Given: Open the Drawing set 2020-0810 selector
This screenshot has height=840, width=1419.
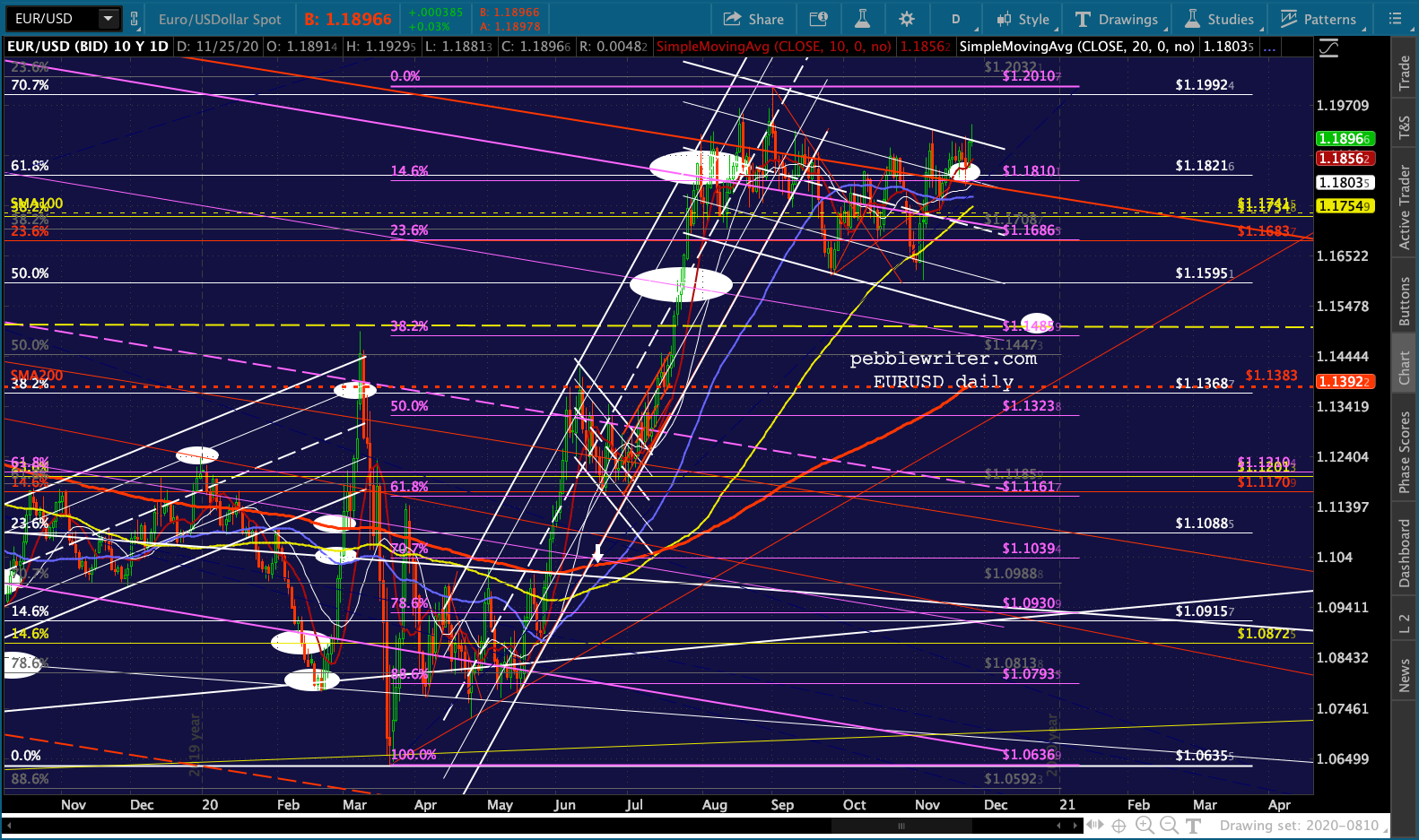Looking at the screenshot, I should tap(1299, 826).
